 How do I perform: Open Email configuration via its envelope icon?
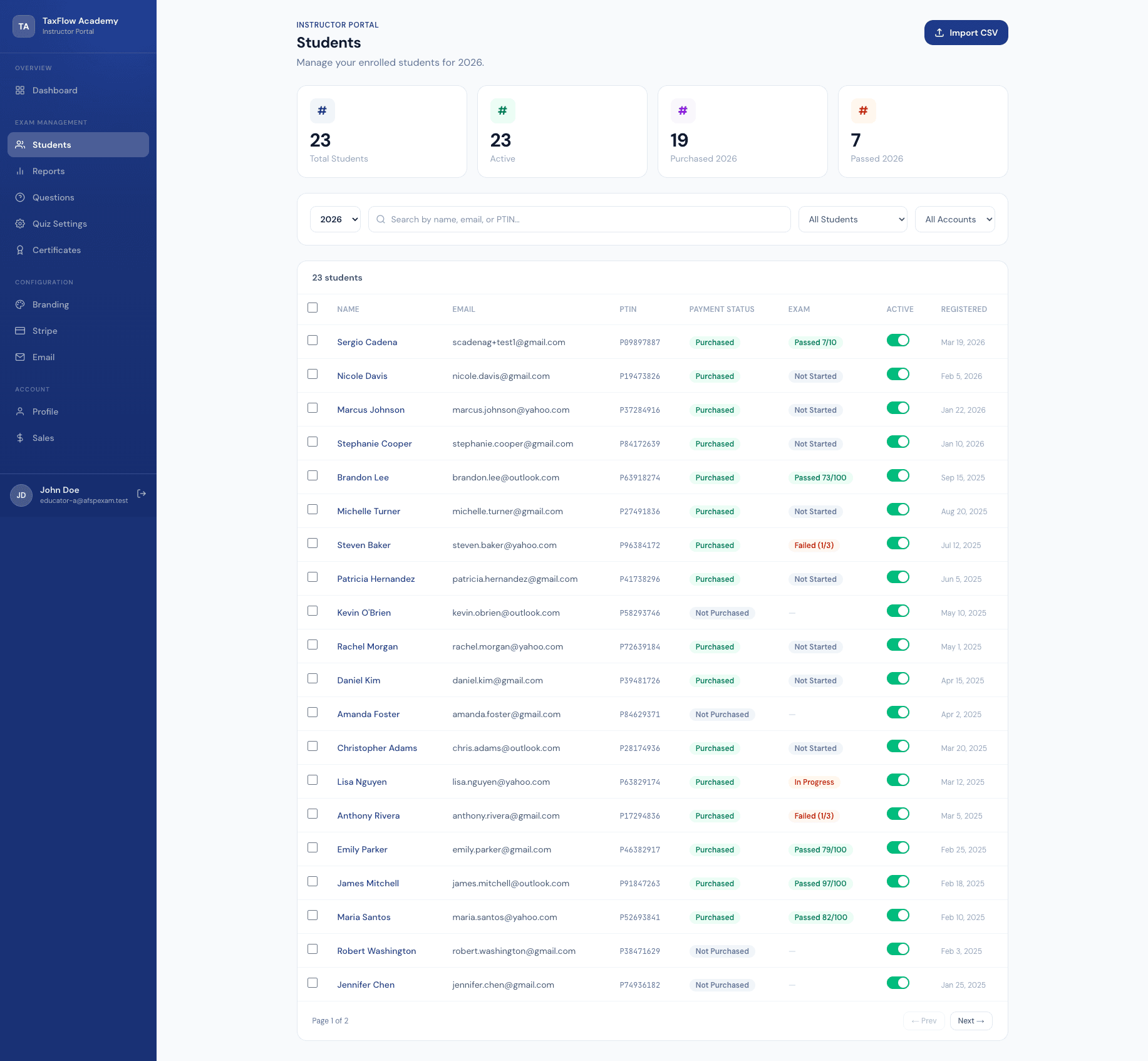(x=20, y=357)
